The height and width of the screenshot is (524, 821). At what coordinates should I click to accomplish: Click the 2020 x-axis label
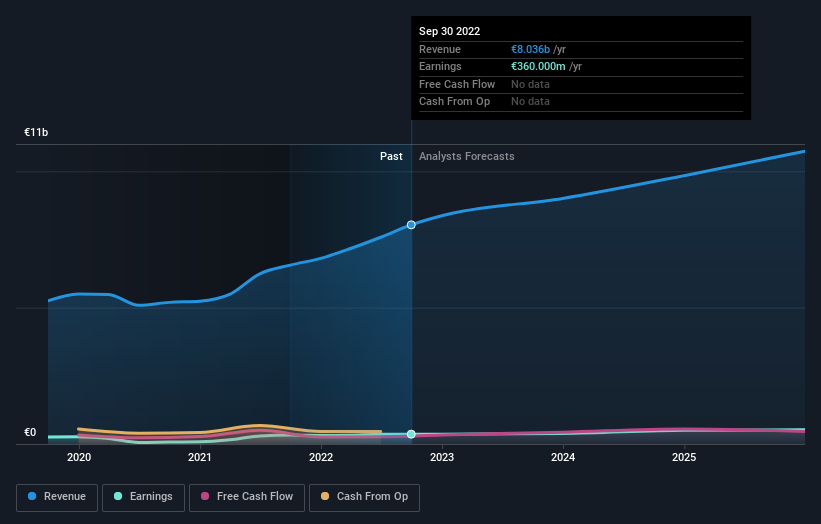(79, 457)
